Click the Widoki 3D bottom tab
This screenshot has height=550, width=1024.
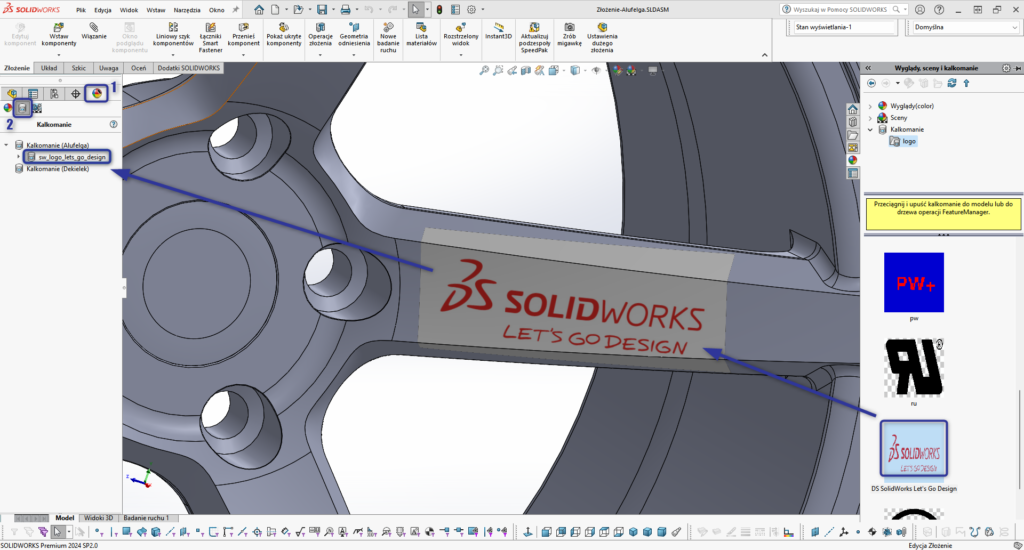point(99,518)
